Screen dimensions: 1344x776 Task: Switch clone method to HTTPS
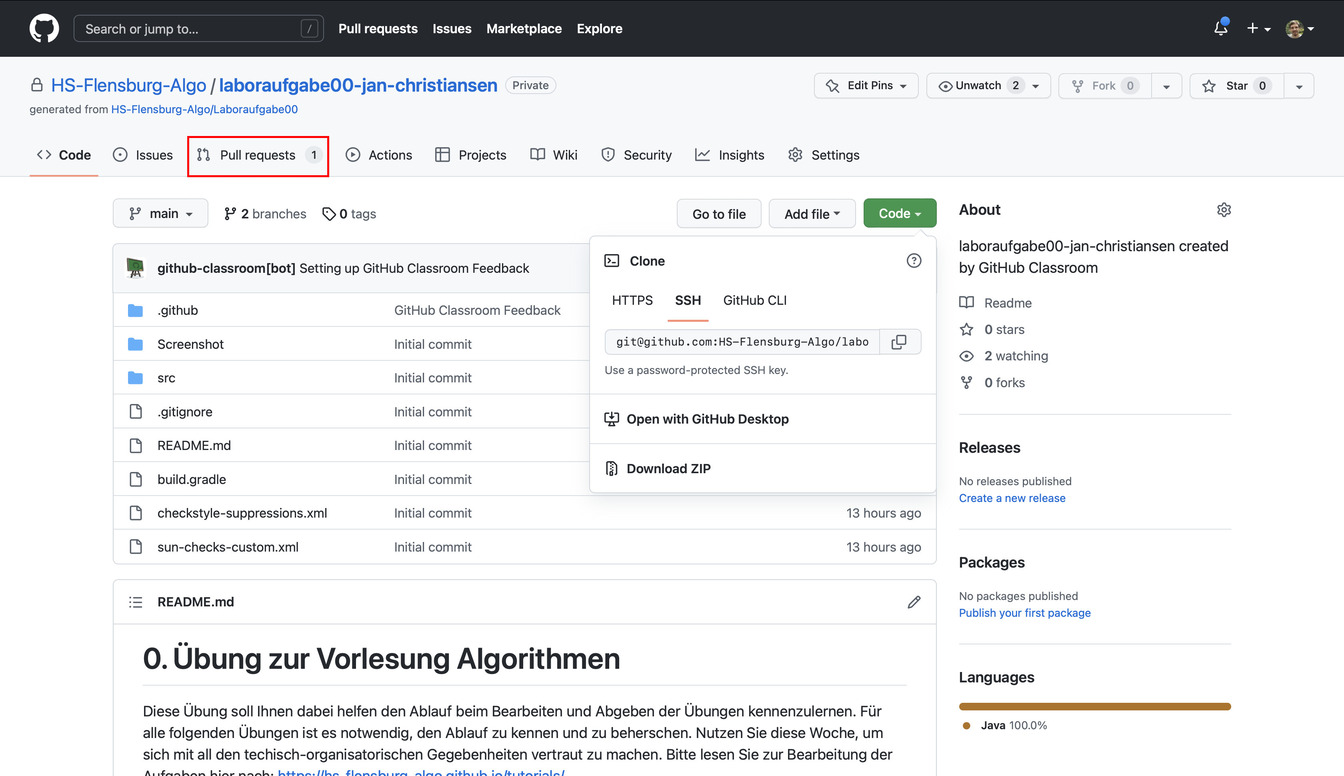(x=632, y=300)
